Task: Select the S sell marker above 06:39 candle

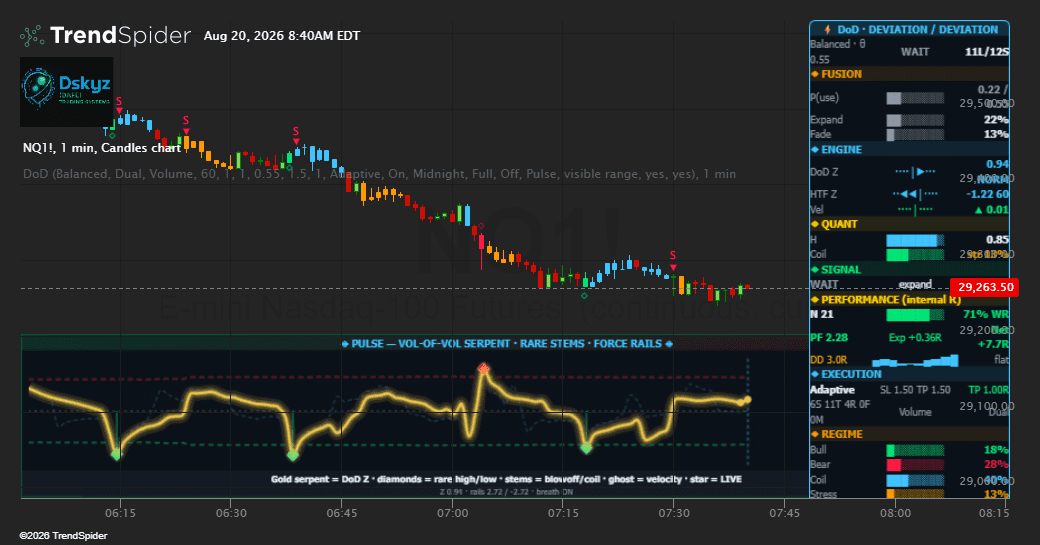Action: tap(296, 135)
